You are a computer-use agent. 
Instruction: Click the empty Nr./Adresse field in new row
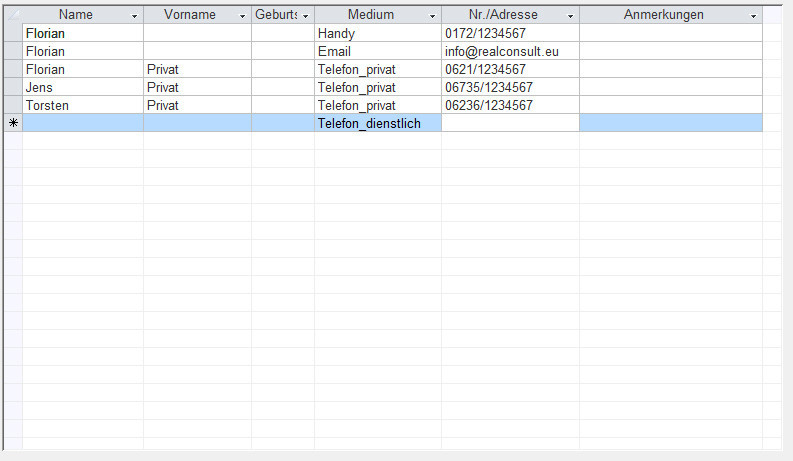pos(511,123)
